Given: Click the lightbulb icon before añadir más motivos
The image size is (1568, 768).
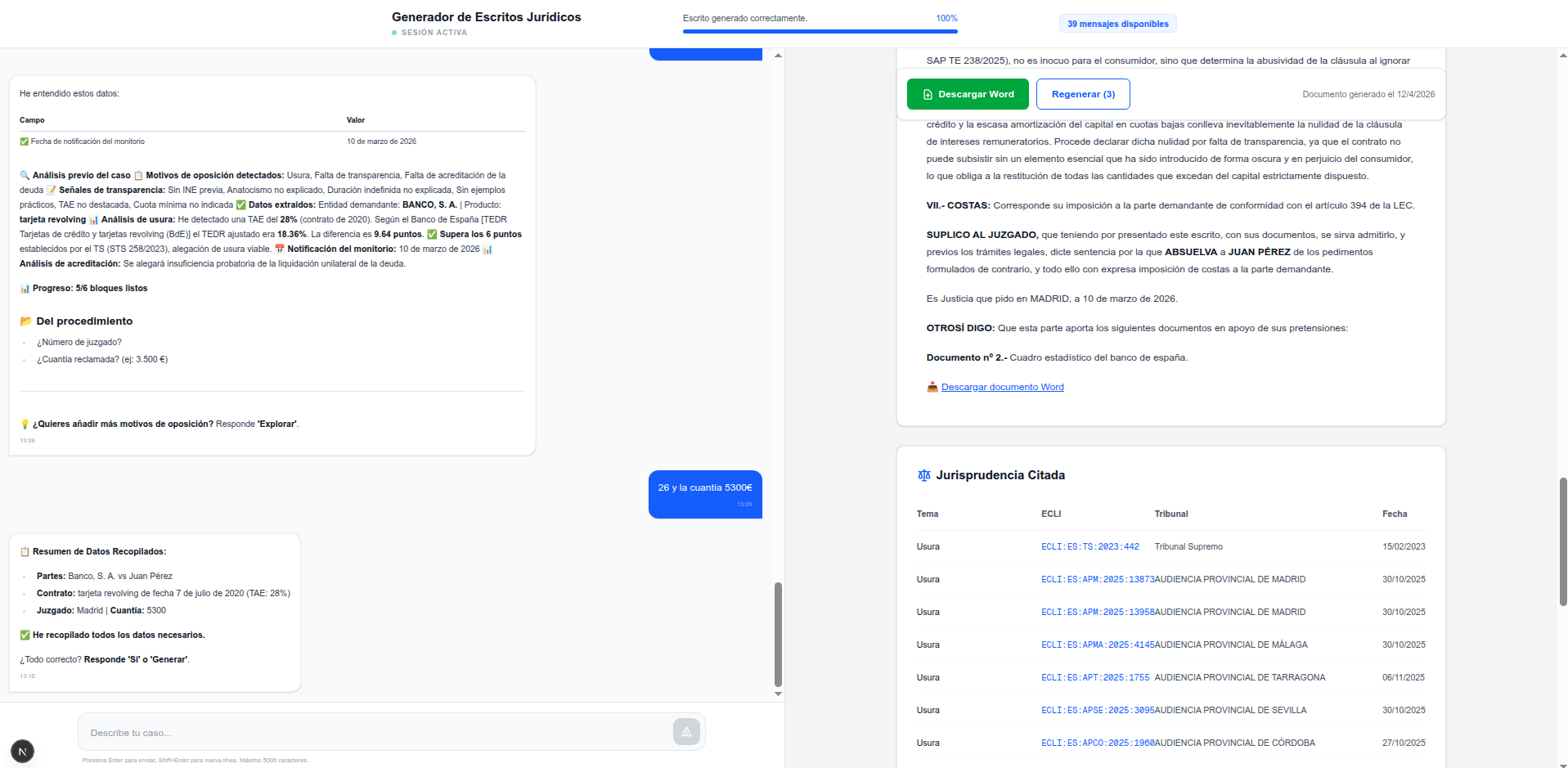Looking at the screenshot, I should (x=25, y=424).
